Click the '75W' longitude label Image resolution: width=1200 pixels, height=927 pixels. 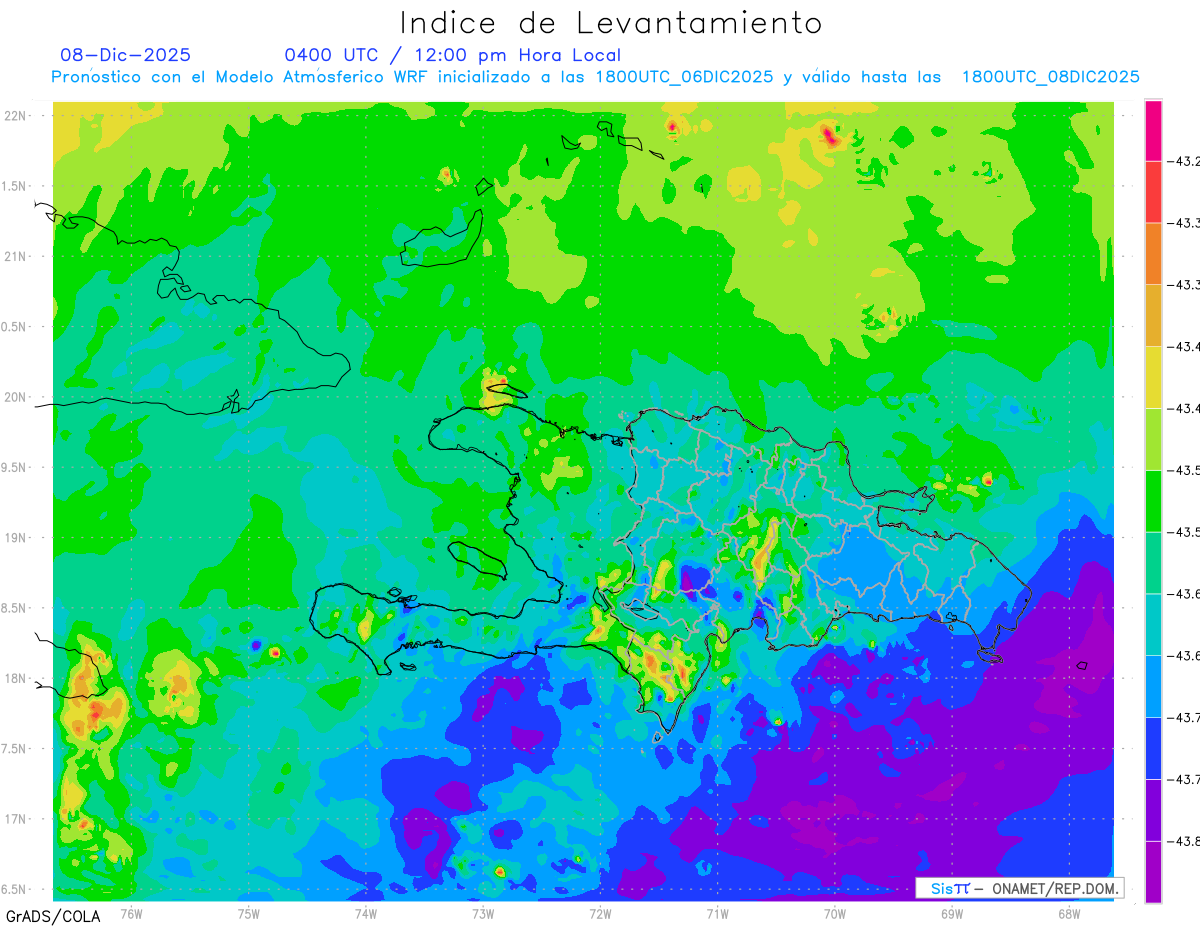(x=249, y=912)
